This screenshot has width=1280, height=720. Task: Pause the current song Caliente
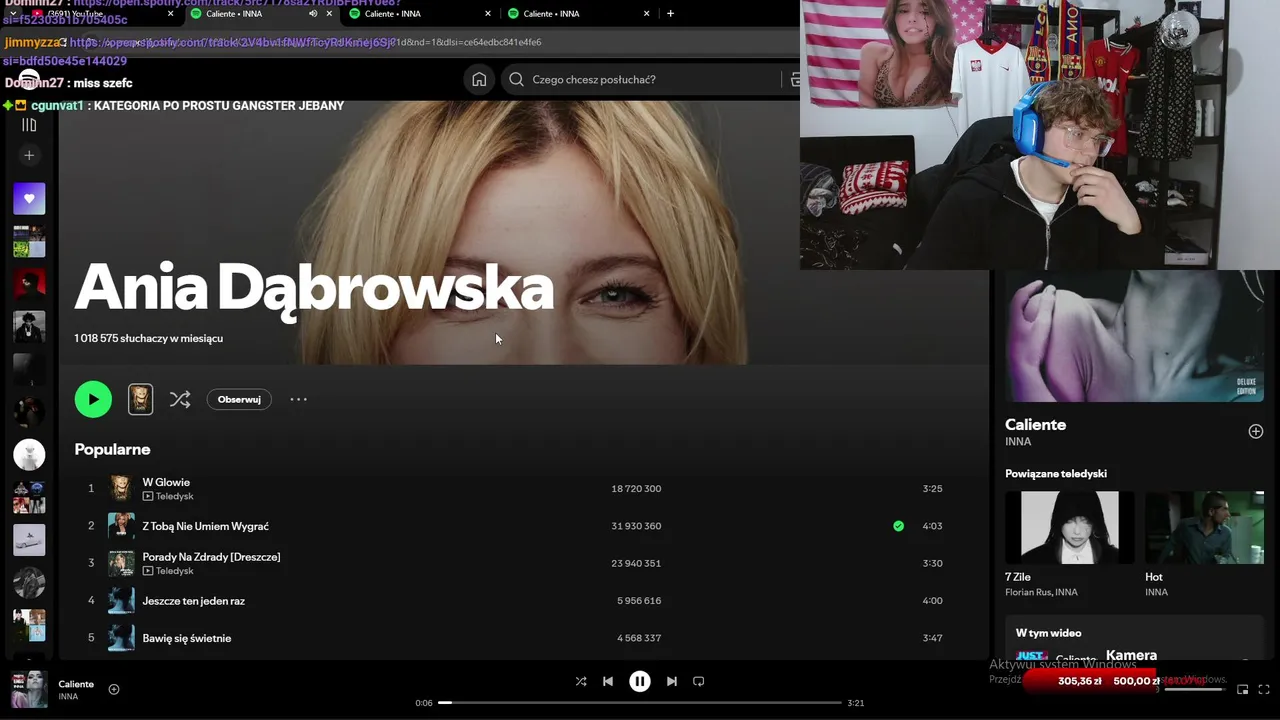(x=640, y=681)
